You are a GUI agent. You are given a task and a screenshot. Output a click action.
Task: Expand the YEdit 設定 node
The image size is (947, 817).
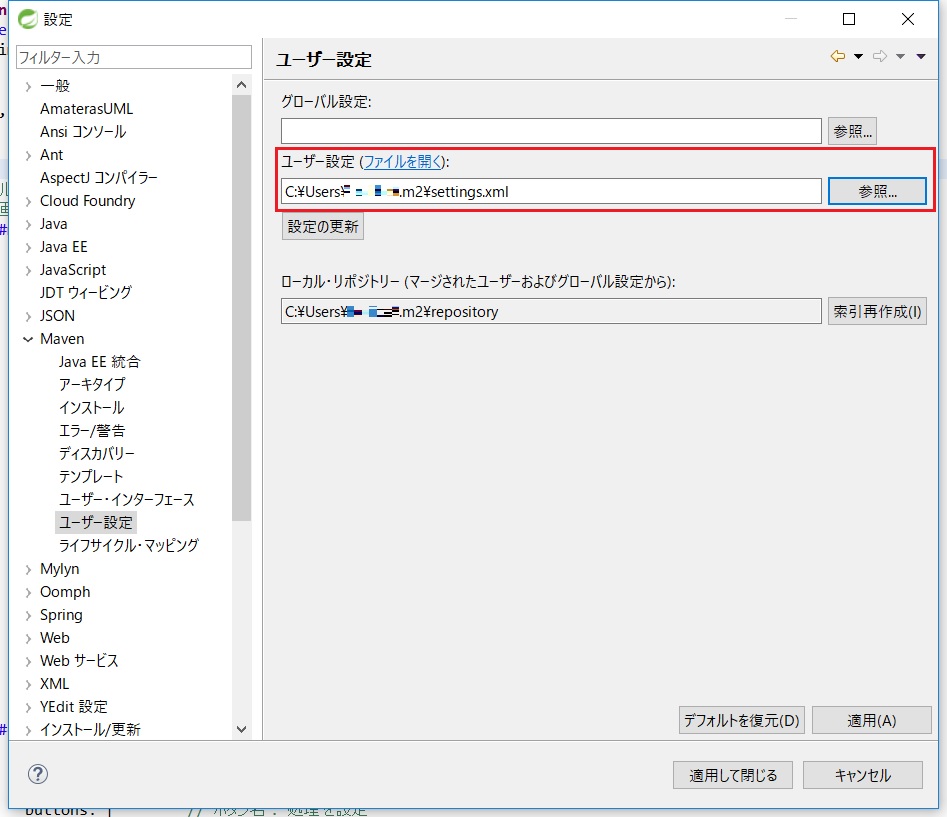coord(28,707)
